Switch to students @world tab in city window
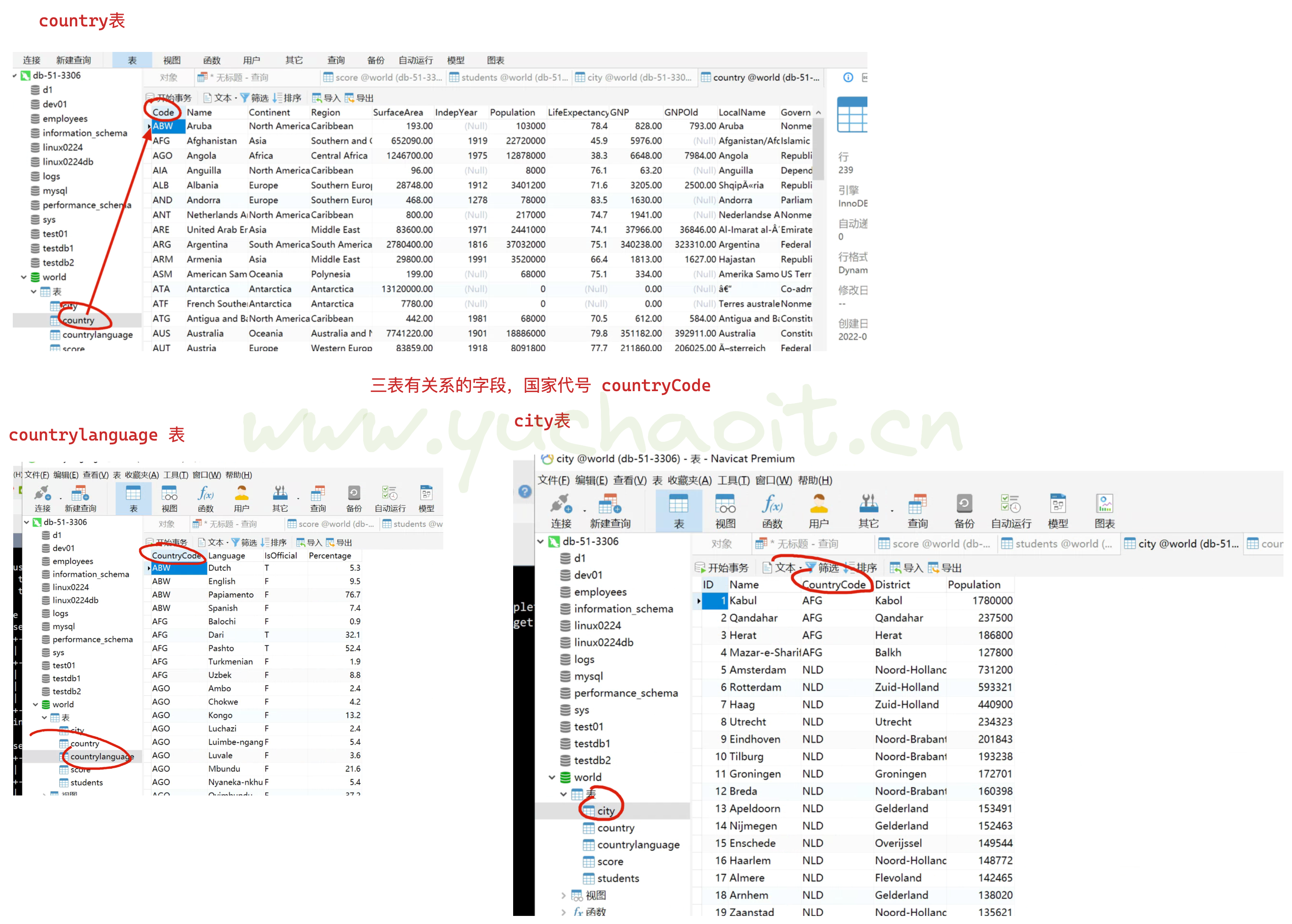 point(1057,544)
